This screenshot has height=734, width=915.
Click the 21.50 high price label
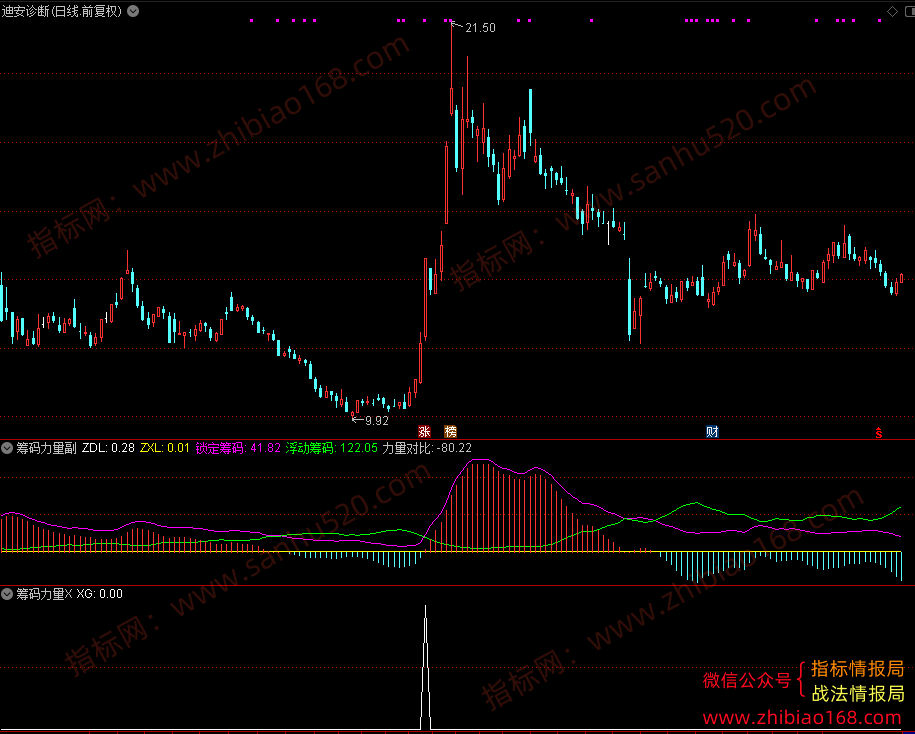pyautogui.click(x=480, y=28)
